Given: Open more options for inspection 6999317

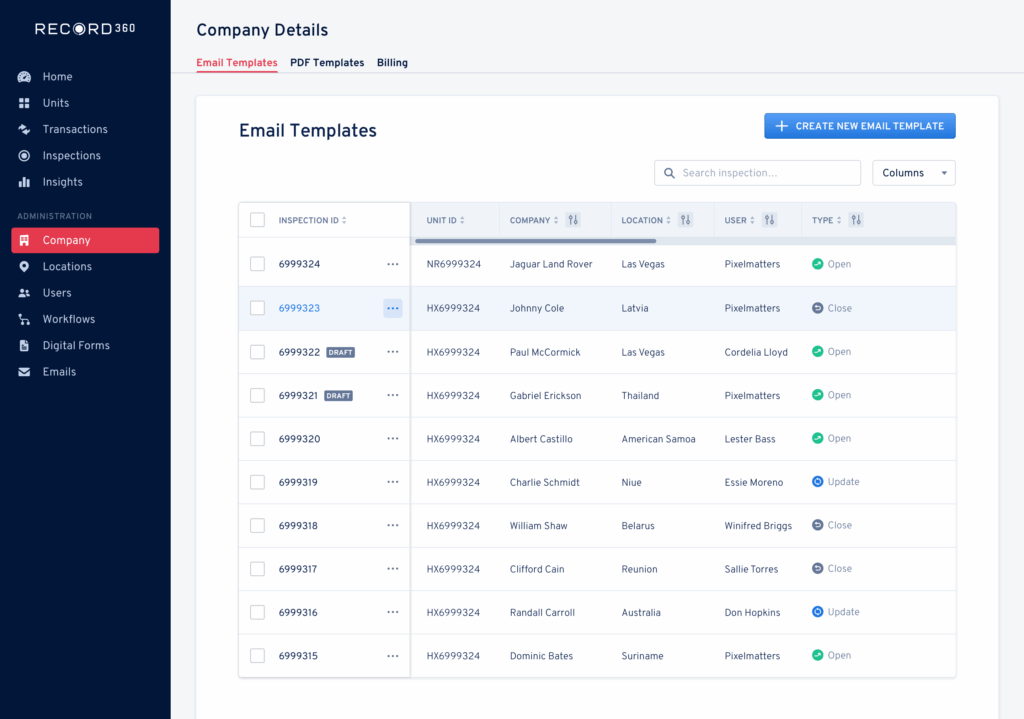Looking at the screenshot, I should coord(392,569).
